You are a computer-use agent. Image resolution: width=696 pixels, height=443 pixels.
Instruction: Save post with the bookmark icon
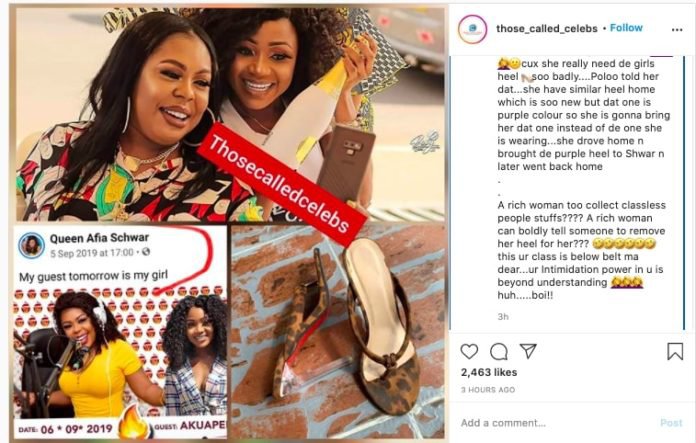[x=675, y=351]
